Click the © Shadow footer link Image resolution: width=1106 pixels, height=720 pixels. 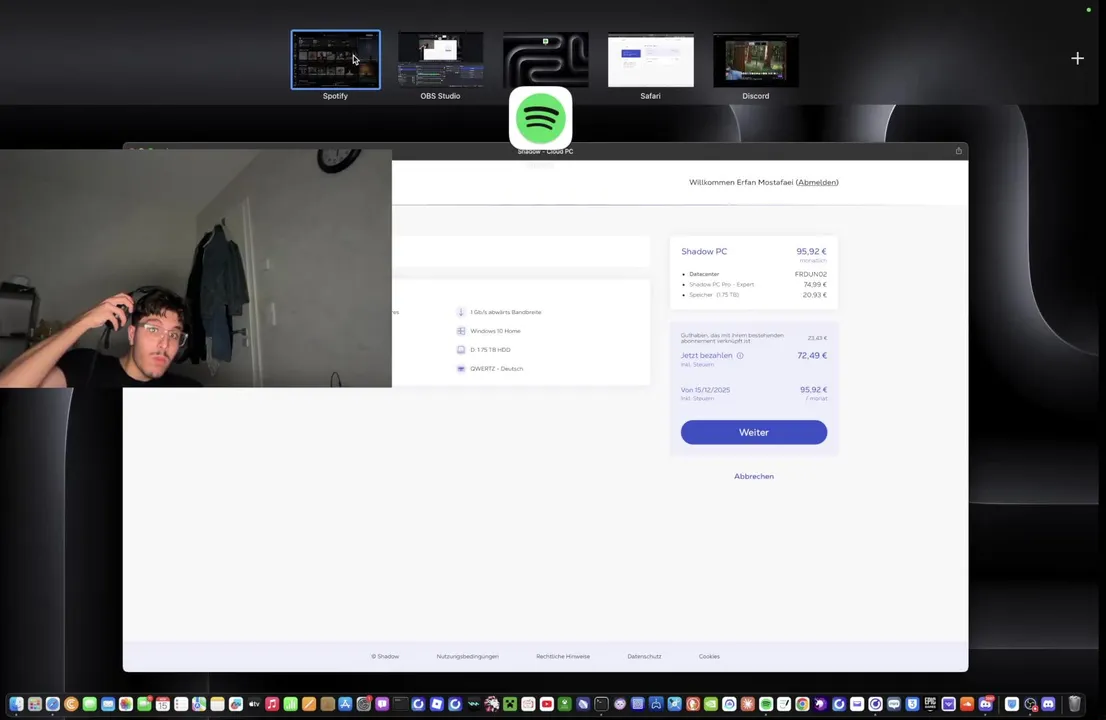(385, 656)
